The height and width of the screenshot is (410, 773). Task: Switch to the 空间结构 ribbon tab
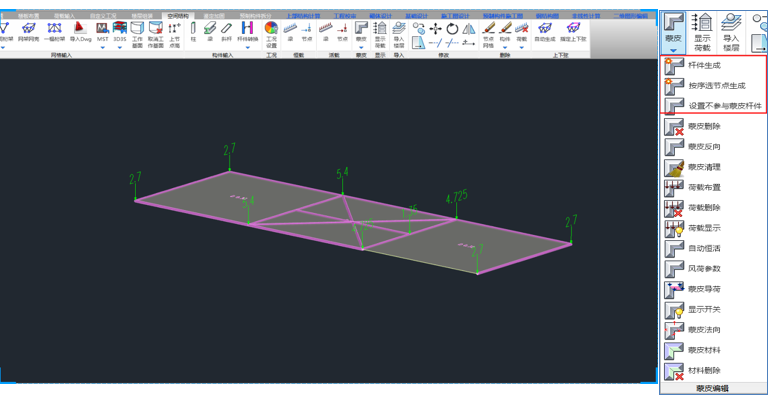(178, 16)
